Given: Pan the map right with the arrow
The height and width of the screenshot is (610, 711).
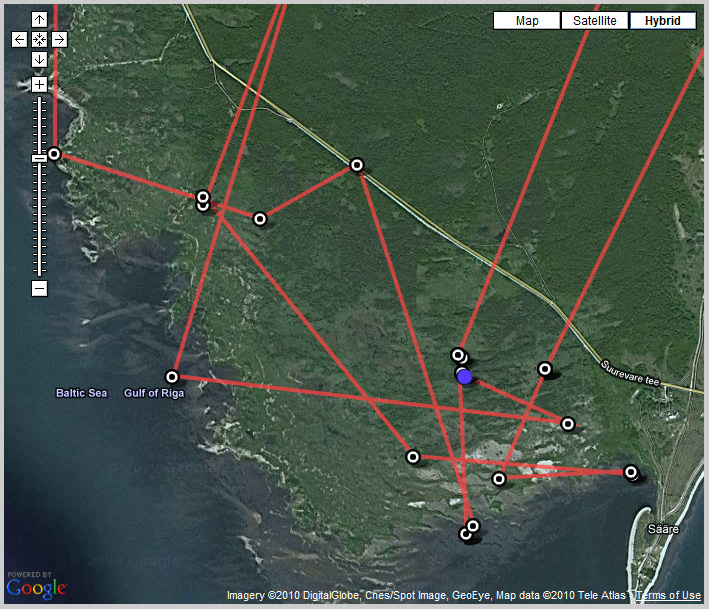Looking at the screenshot, I should [x=59, y=40].
